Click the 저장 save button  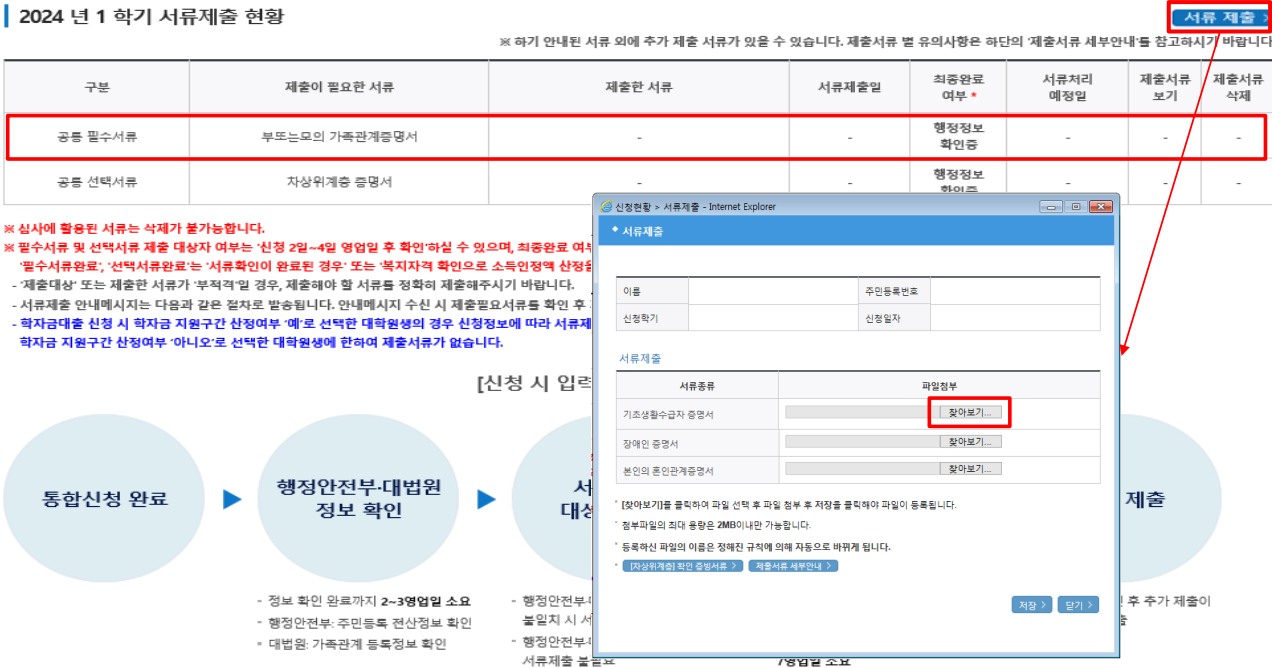click(1031, 604)
